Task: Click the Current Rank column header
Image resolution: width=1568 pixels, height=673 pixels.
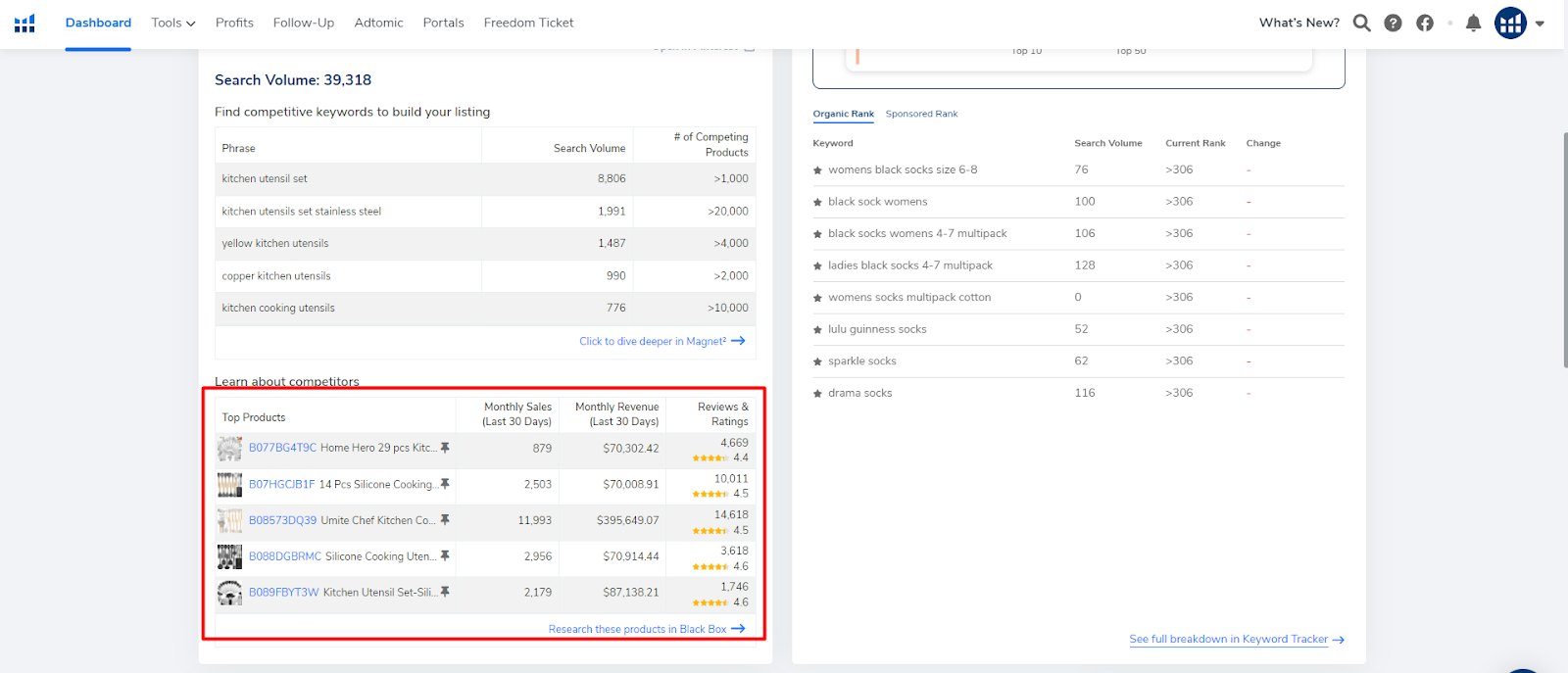Action: pos(1195,143)
